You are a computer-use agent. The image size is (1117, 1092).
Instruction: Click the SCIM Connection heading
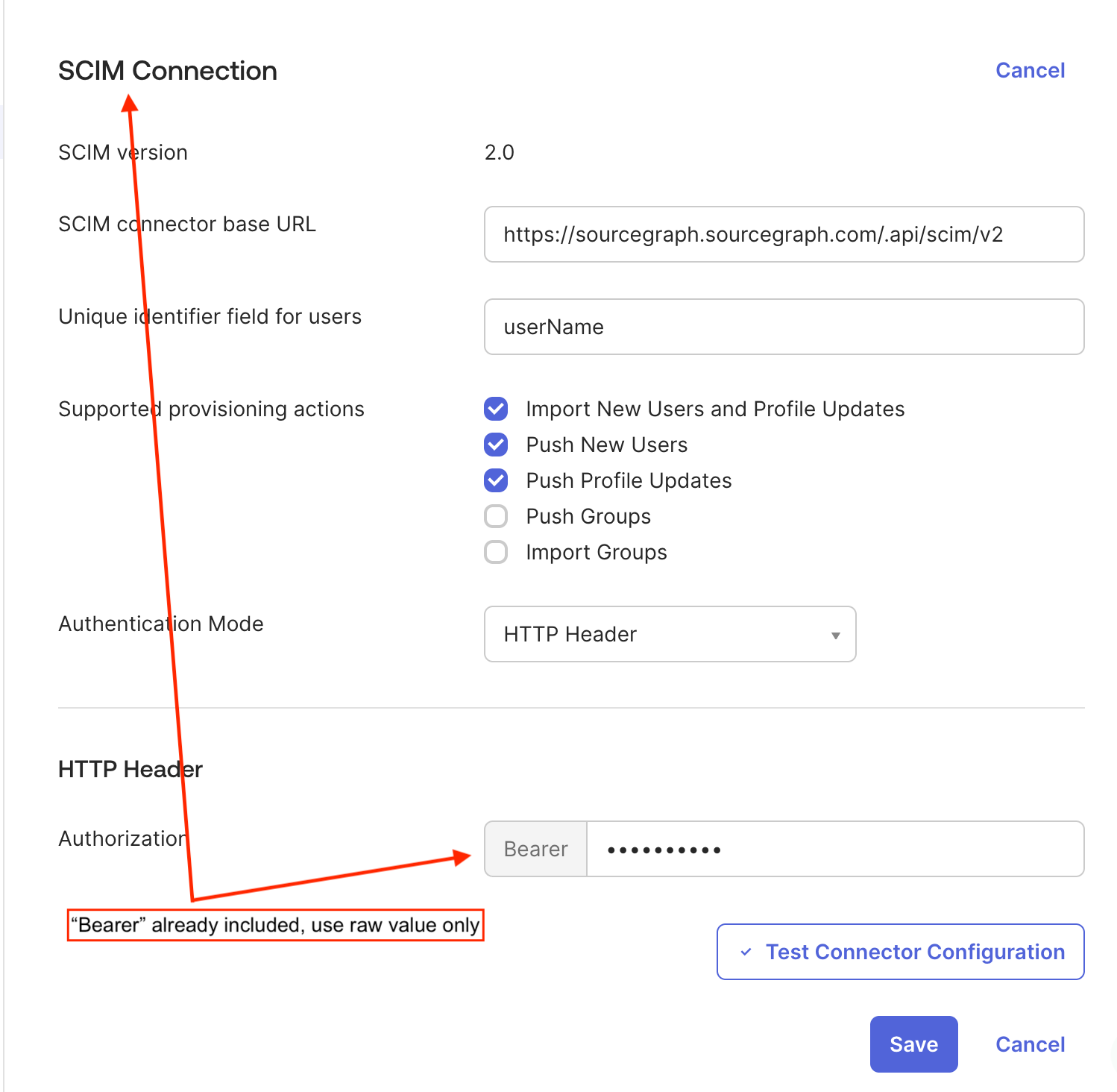[168, 71]
